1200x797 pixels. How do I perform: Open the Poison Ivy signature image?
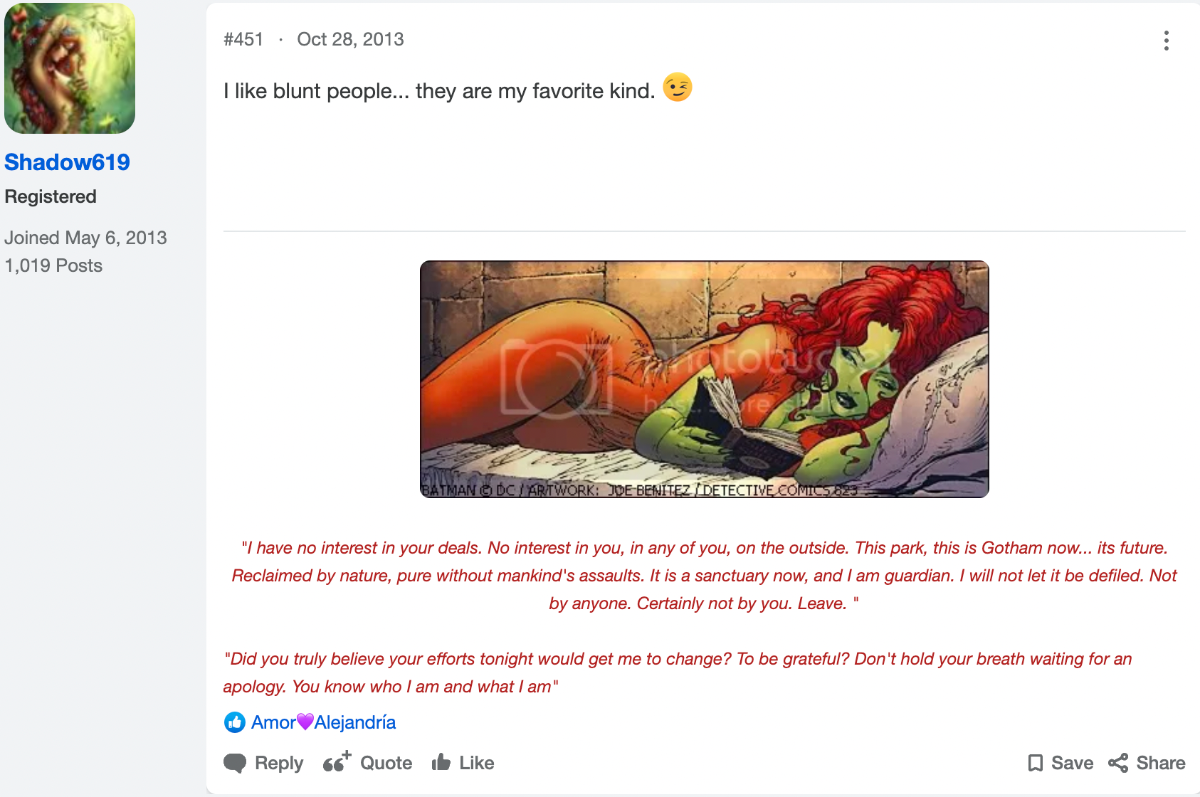[x=704, y=379]
